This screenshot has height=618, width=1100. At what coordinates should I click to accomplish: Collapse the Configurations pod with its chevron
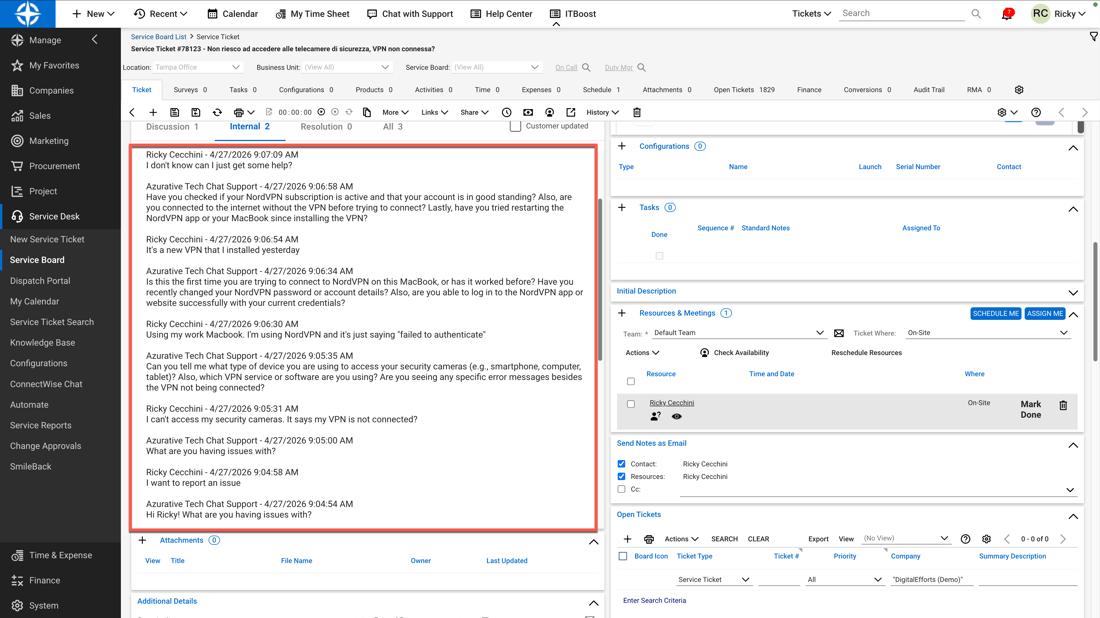pyautogui.click(x=1073, y=147)
